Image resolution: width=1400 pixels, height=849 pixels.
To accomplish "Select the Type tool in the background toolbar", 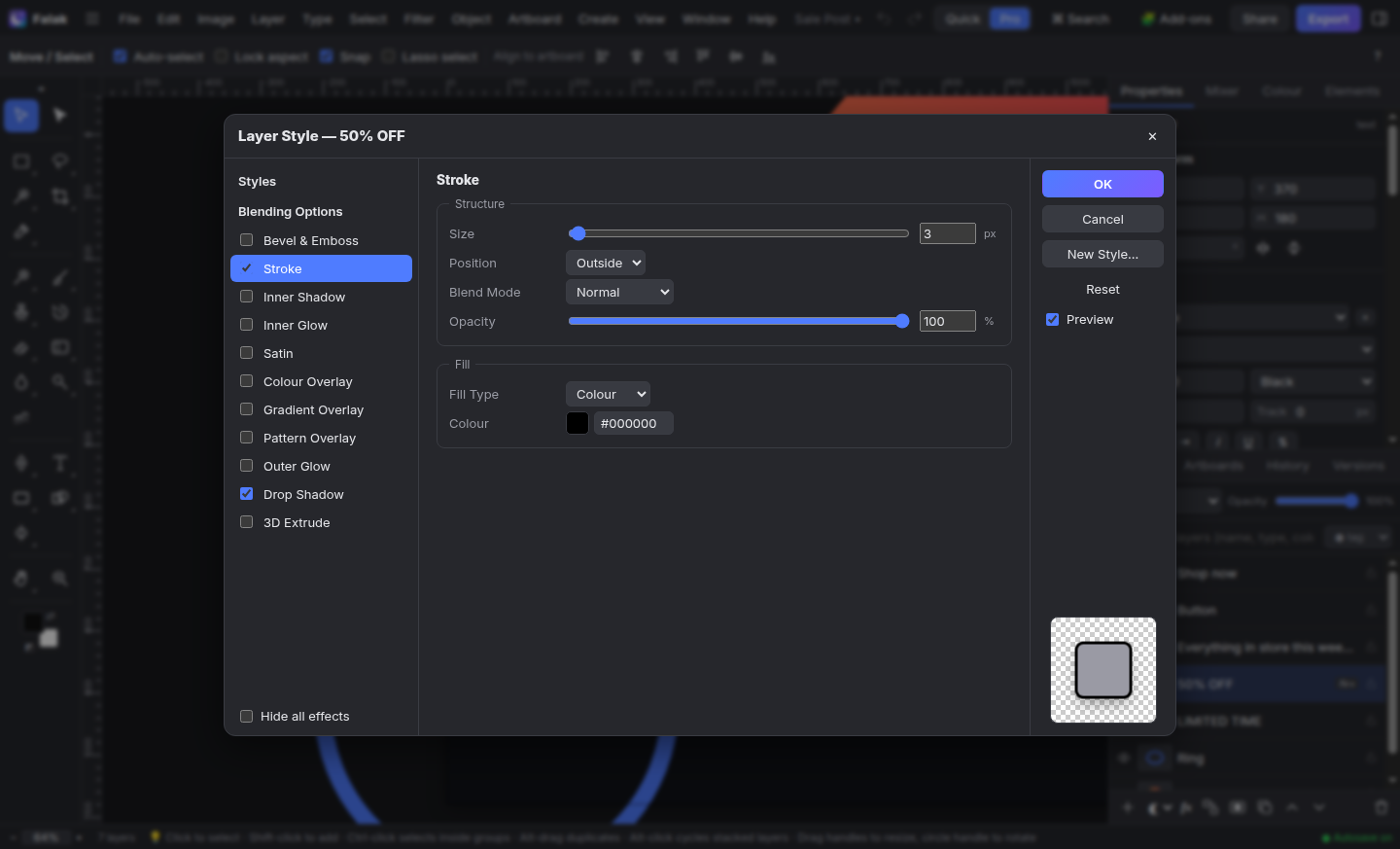I will [60, 462].
